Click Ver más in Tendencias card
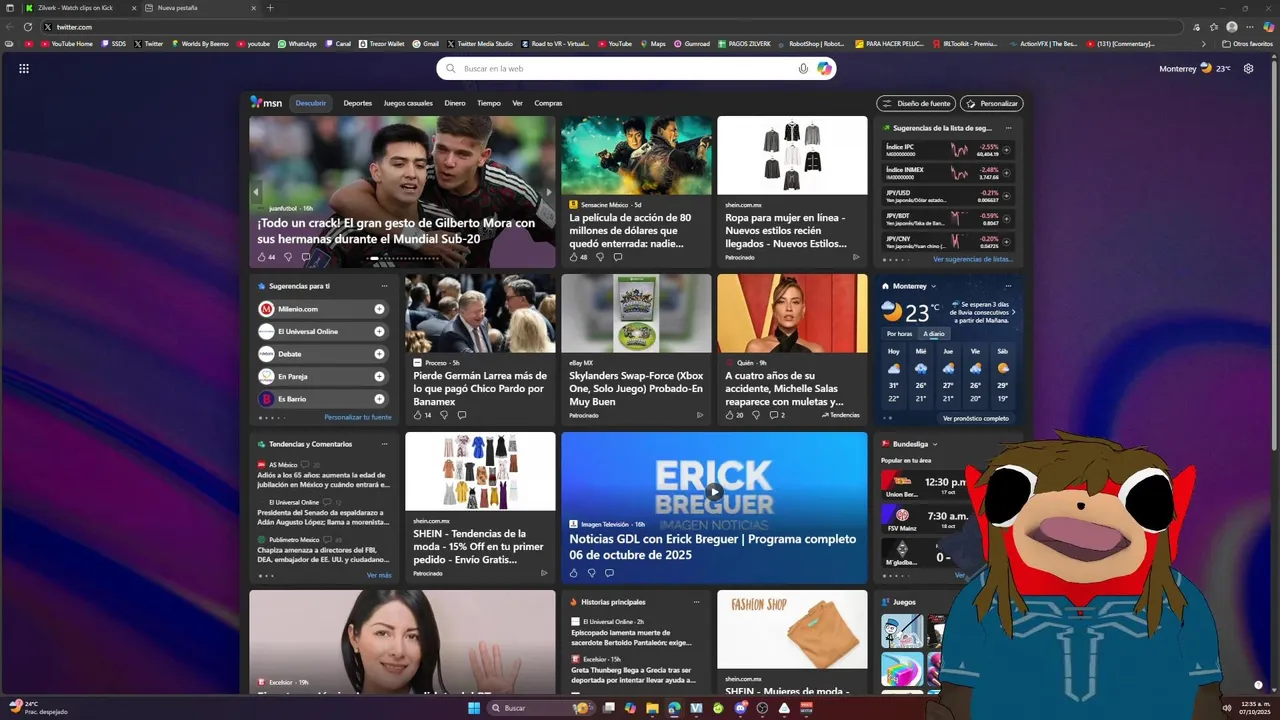This screenshot has height=720, width=1280. [x=379, y=575]
